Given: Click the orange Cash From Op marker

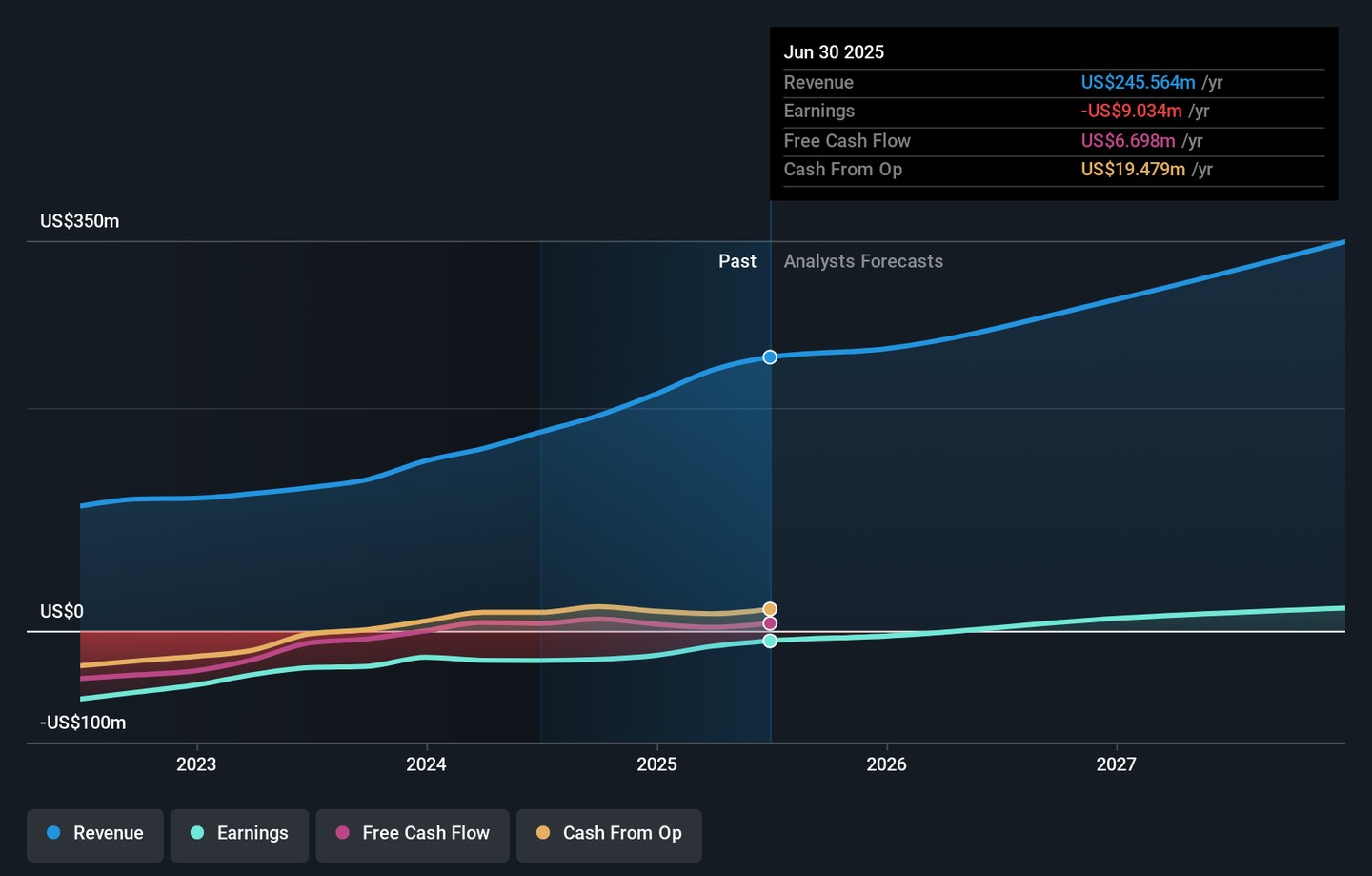Looking at the screenshot, I should tap(770, 609).
